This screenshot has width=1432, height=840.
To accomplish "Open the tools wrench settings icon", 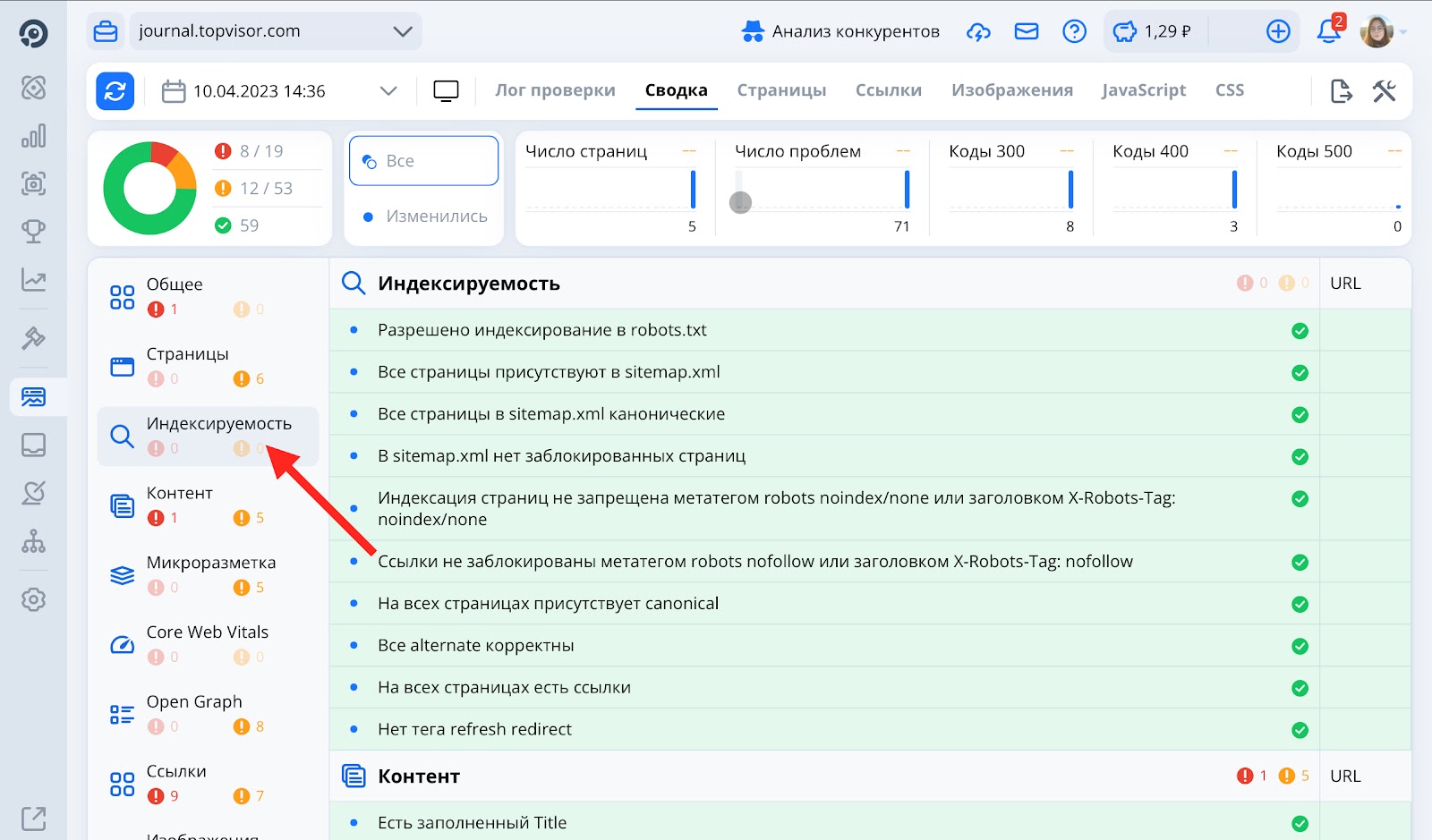I will (x=1384, y=91).
